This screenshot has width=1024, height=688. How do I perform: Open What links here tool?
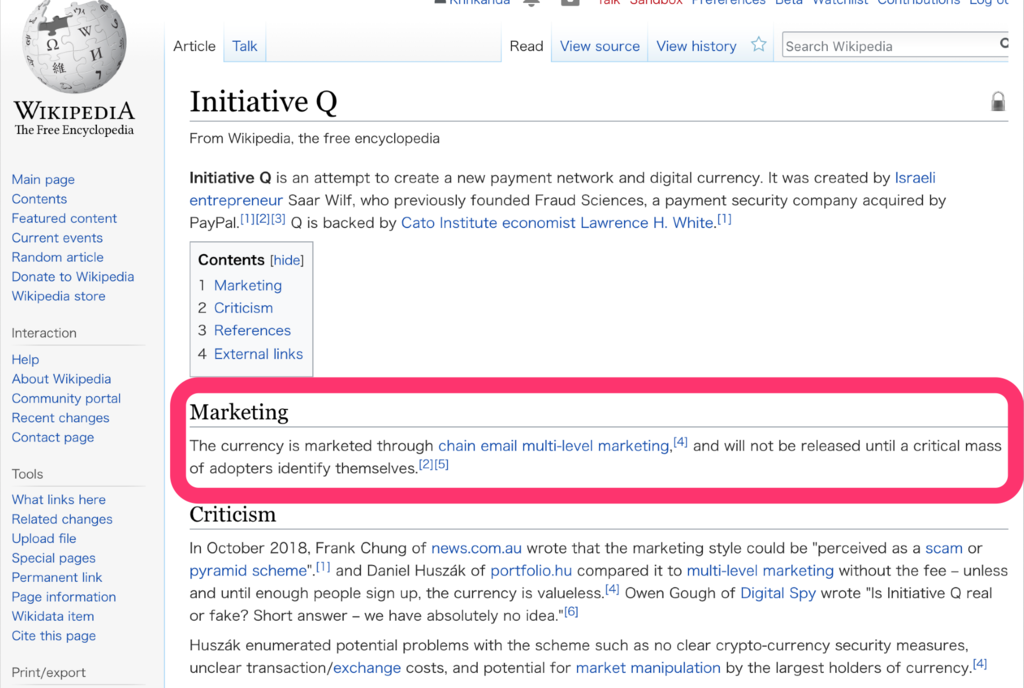59,500
